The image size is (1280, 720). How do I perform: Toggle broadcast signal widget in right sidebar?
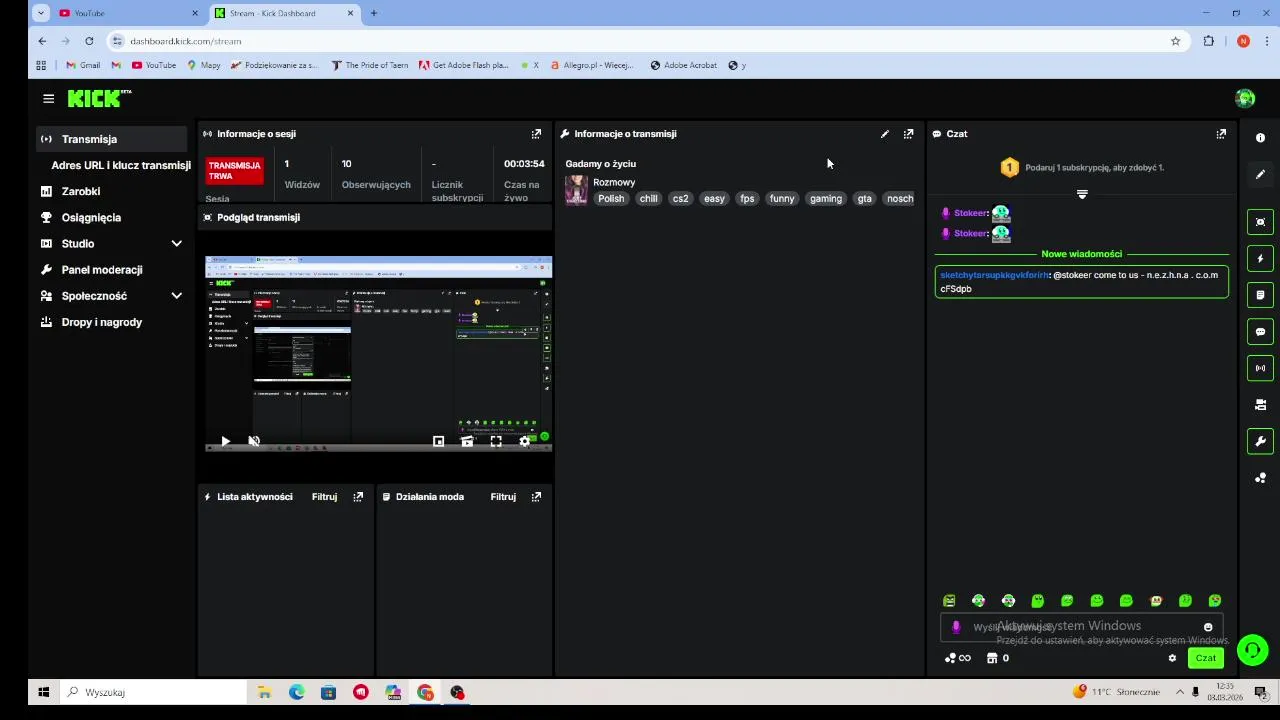pyautogui.click(x=1260, y=368)
